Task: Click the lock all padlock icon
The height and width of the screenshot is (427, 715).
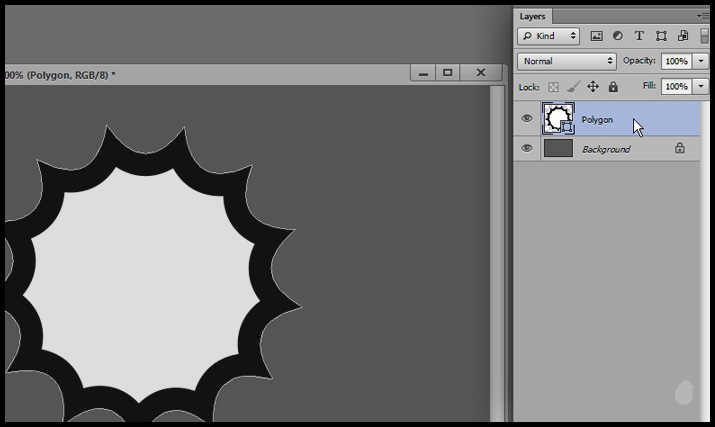Action: pos(613,87)
